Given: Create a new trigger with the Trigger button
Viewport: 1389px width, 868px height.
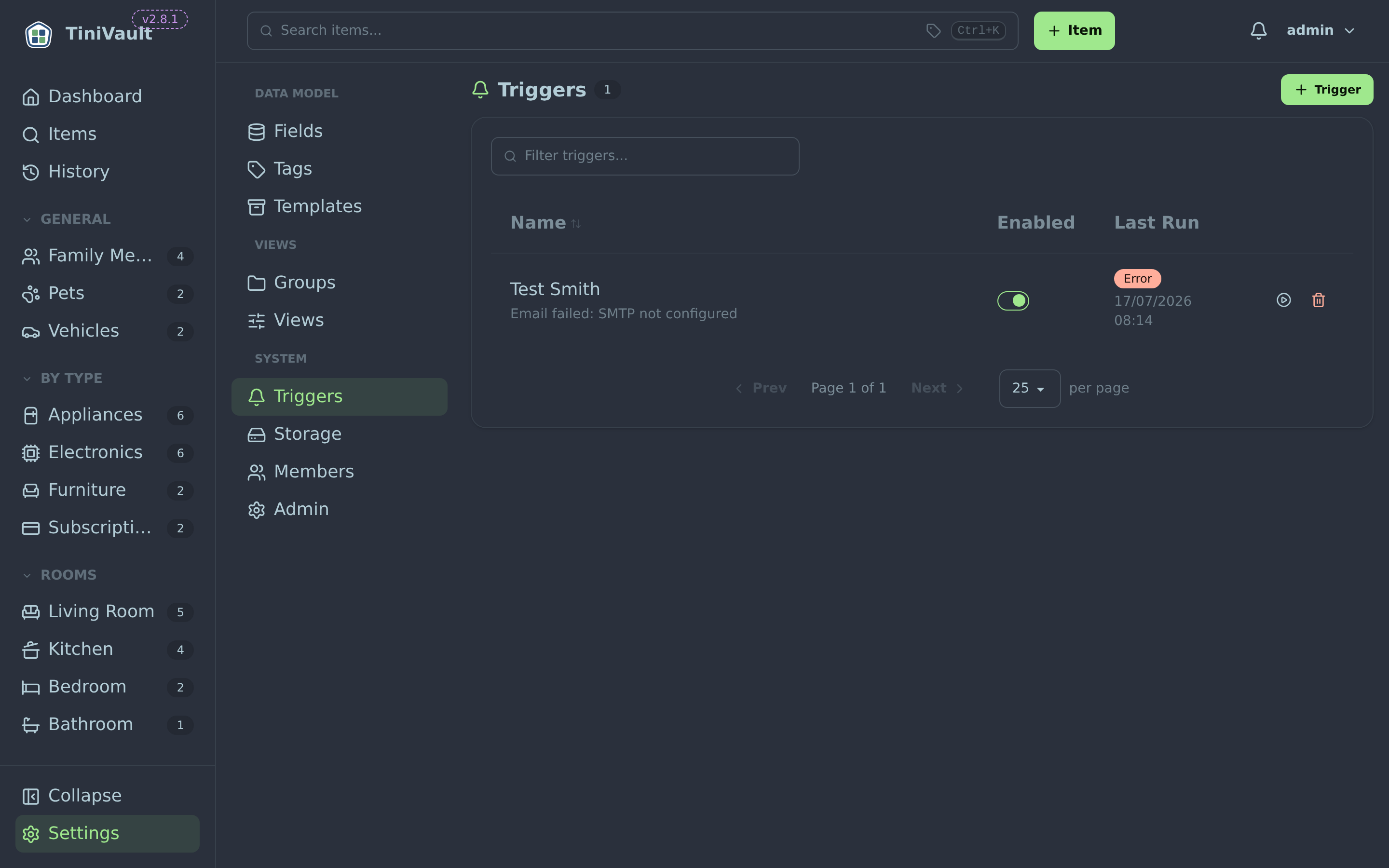Looking at the screenshot, I should tap(1326, 90).
